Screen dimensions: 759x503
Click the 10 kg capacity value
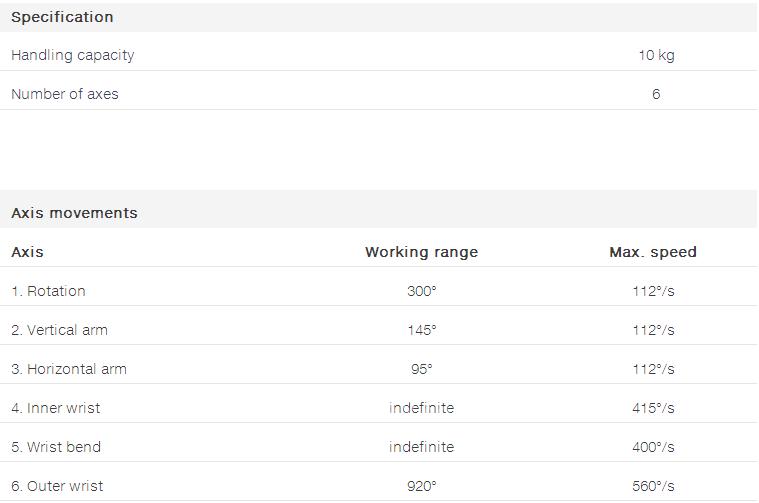tap(656, 55)
